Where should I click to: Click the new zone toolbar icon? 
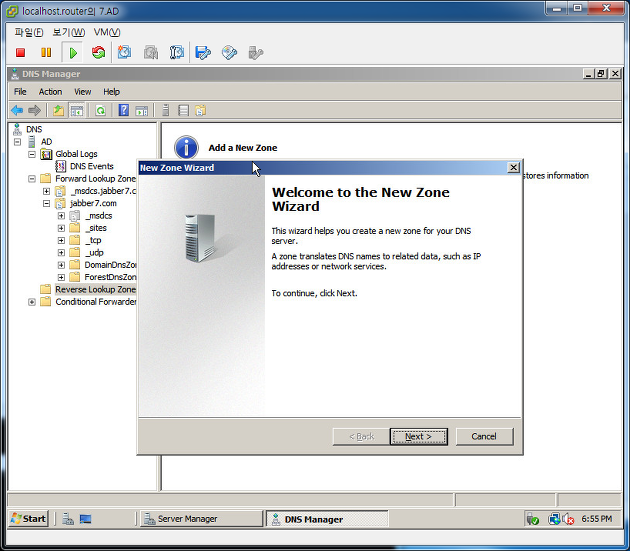pyautogui.click(x=200, y=111)
